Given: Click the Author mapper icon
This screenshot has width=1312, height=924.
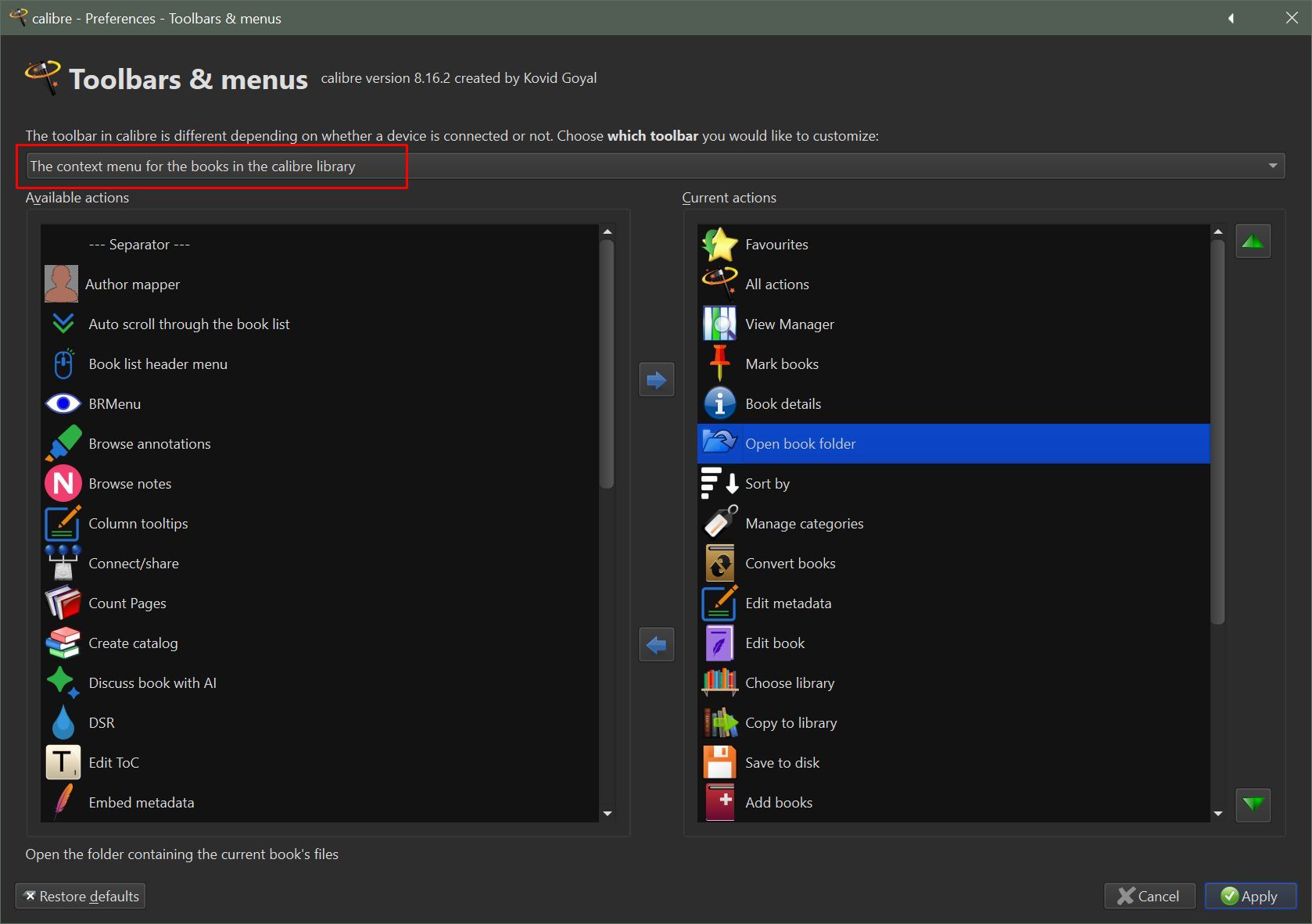Looking at the screenshot, I should (x=62, y=284).
